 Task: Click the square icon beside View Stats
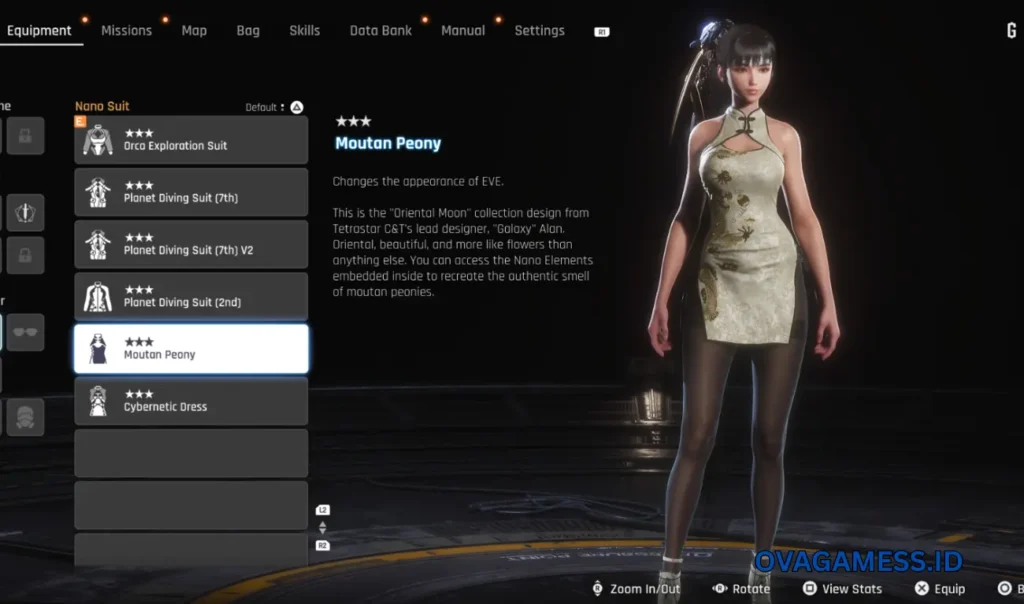click(x=809, y=589)
